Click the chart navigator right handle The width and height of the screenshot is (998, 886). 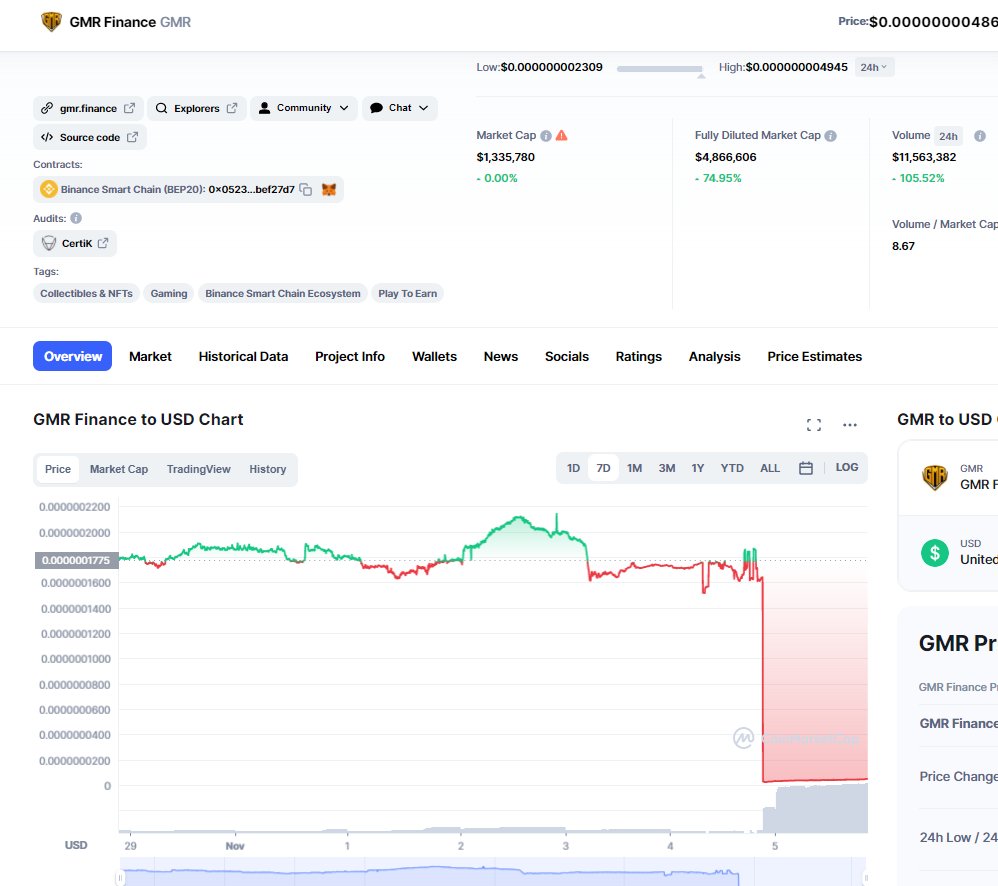pyautogui.click(x=866, y=878)
